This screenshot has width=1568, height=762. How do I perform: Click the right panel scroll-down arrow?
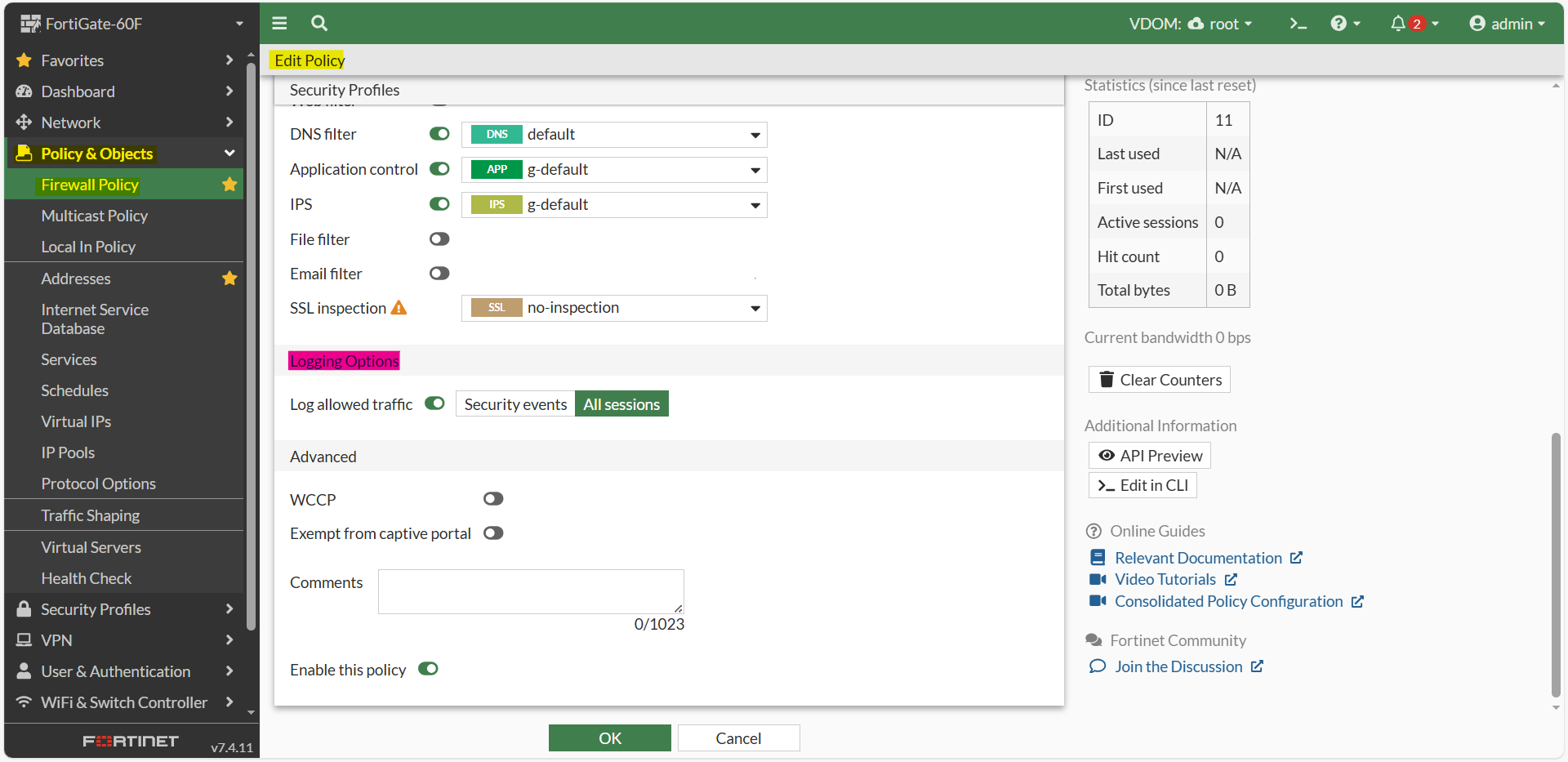click(x=1556, y=708)
